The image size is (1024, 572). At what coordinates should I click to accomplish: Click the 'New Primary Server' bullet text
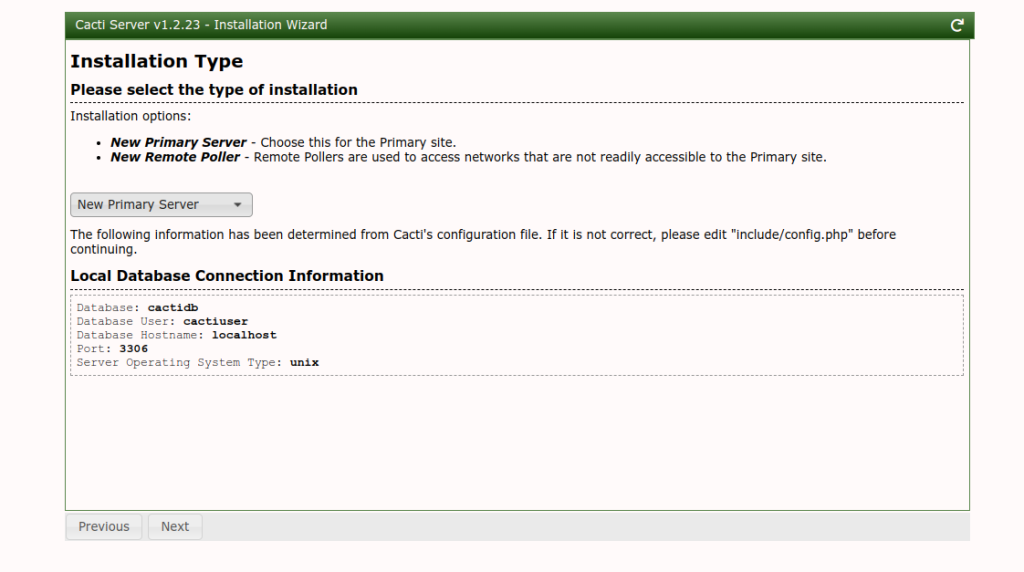(178, 142)
